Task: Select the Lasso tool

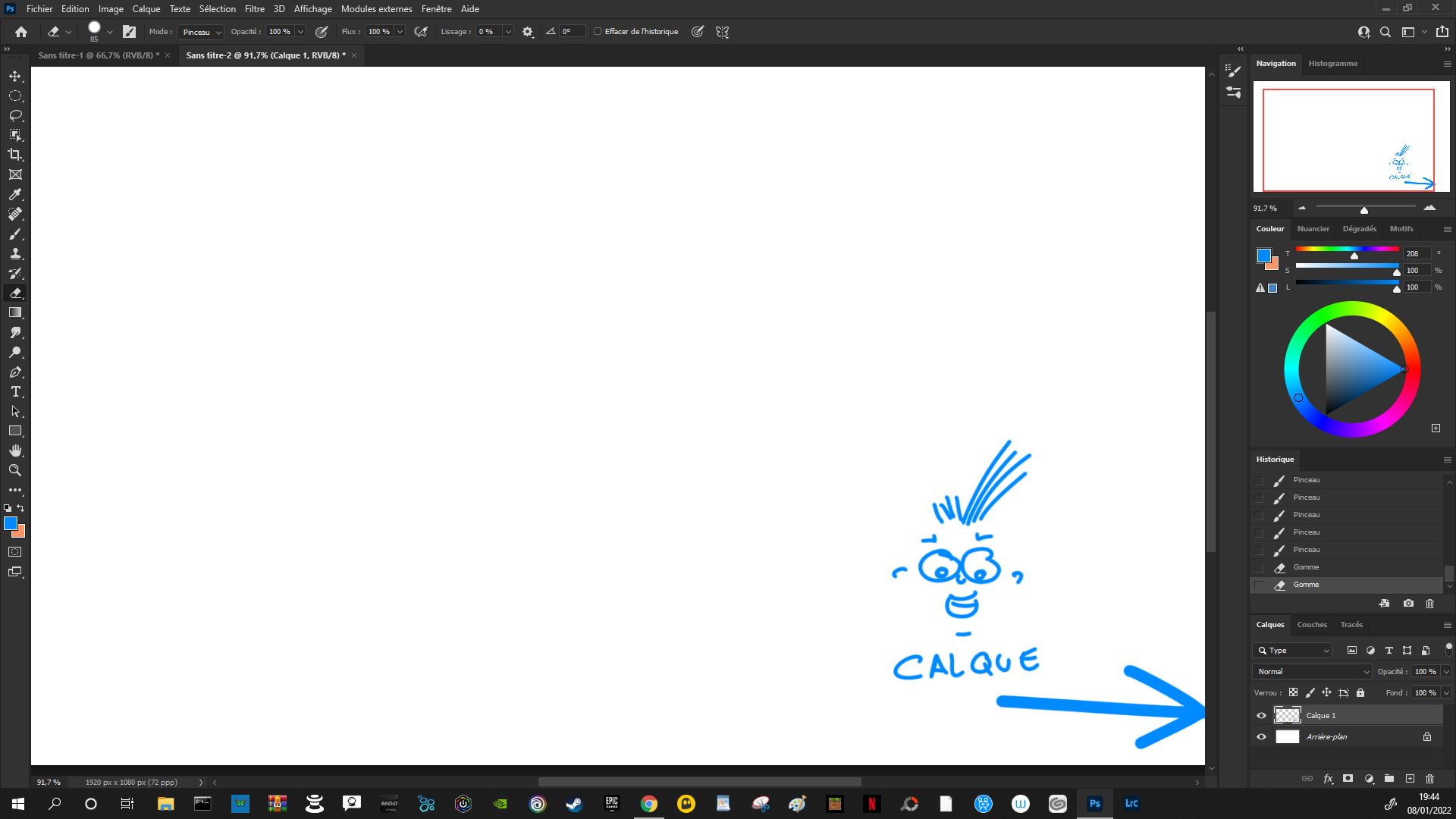Action: coord(15,115)
